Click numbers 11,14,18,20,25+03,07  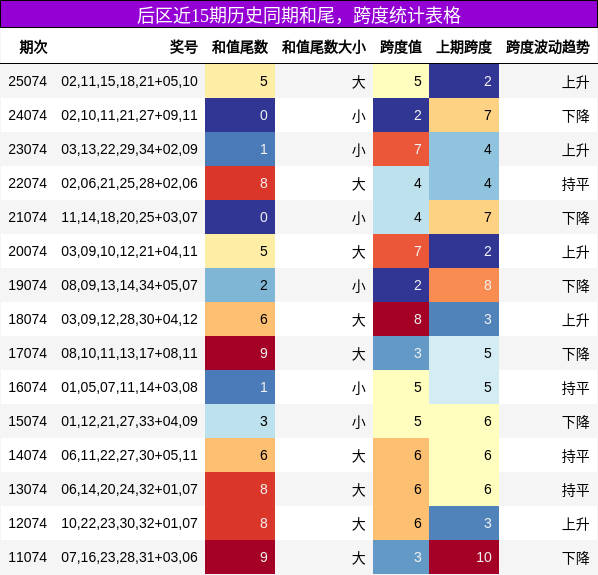point(129,217)
